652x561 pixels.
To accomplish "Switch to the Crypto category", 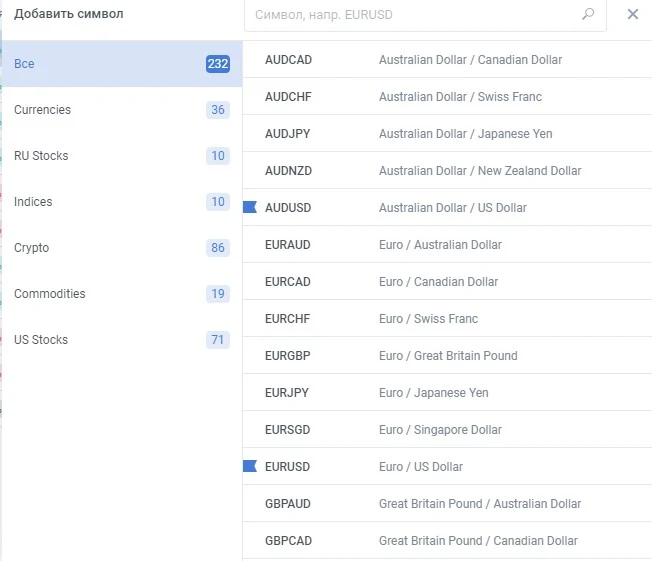I will point(122,248).
